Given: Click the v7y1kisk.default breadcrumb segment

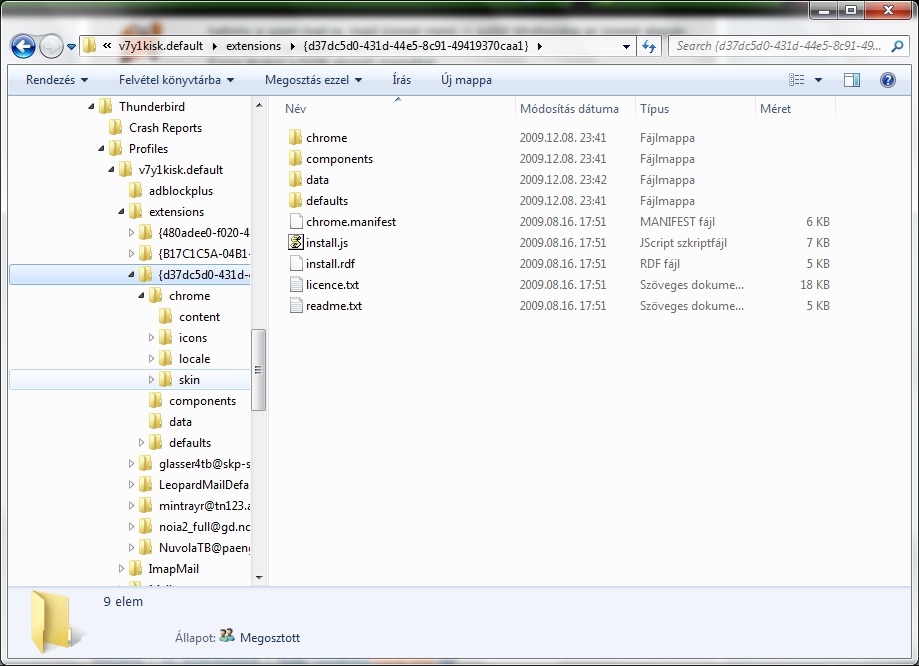Looking at the screenshot, I should 161,46.
